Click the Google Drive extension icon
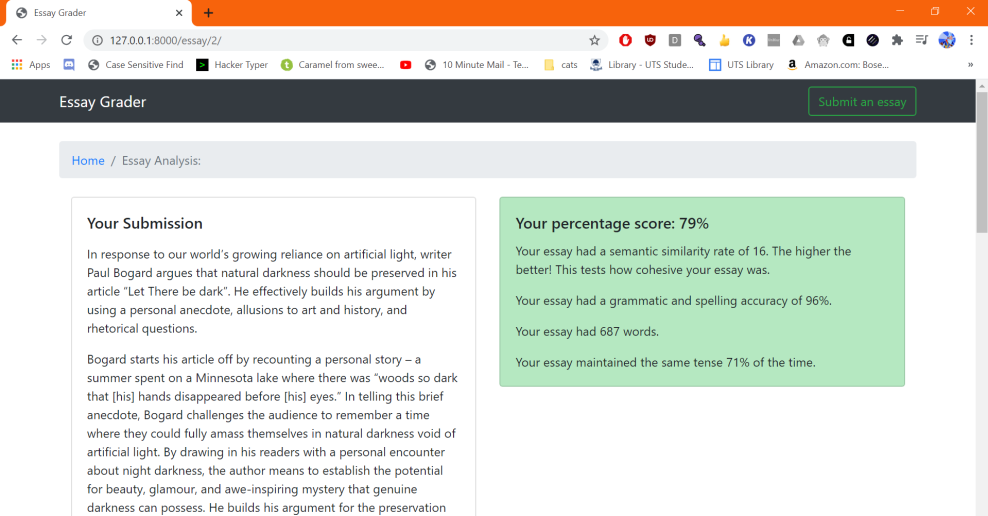 coord(798,40)
